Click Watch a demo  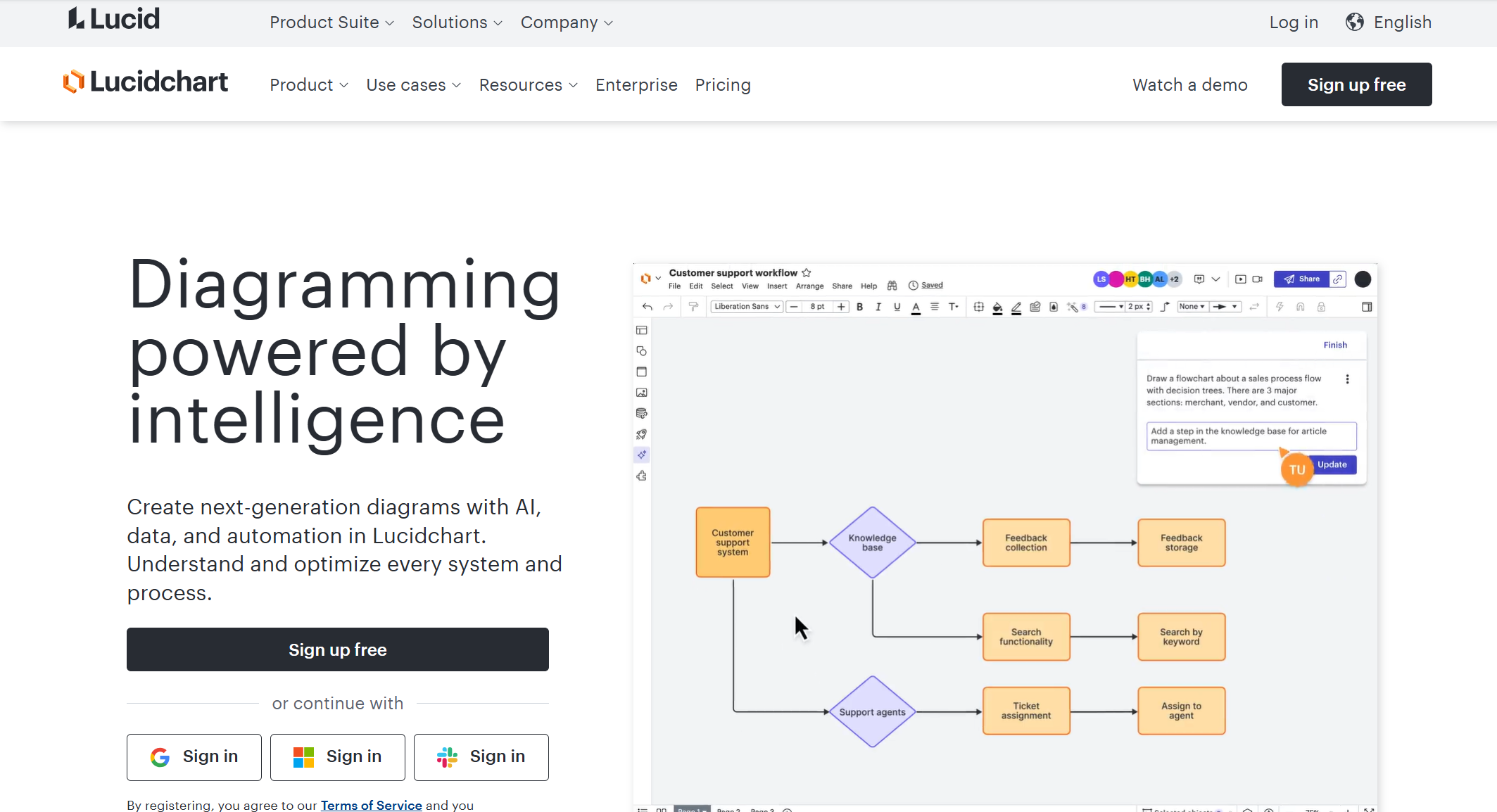pyautogui.click(x=1190, y=85)
